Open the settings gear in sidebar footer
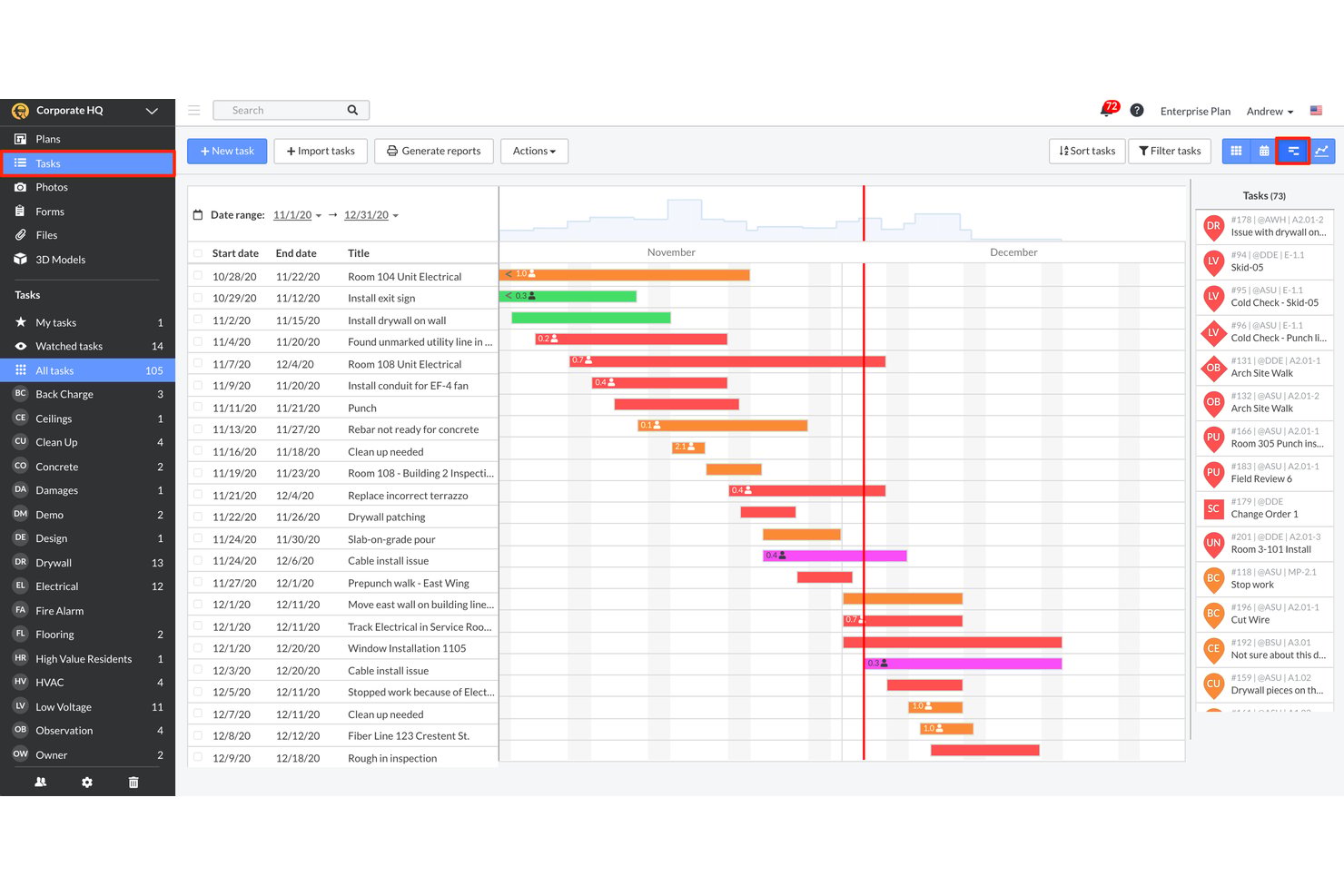The image size is (1344, 896). pos(87,782)
